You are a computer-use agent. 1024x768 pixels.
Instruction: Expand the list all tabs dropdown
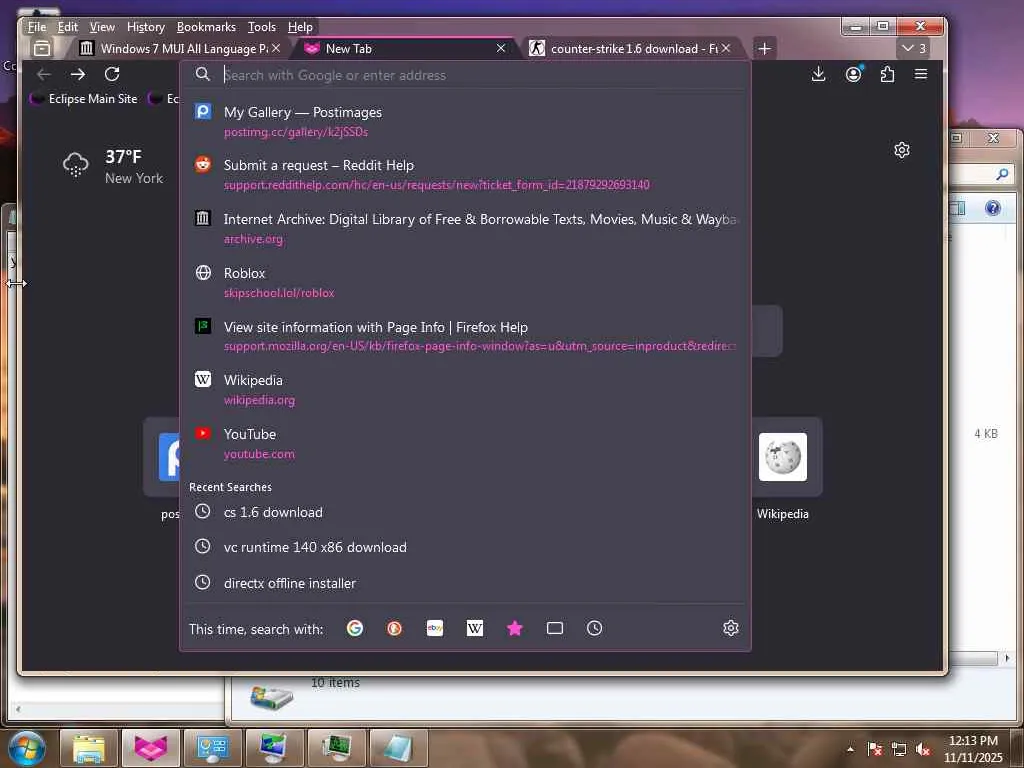click(x=914, y=48)
